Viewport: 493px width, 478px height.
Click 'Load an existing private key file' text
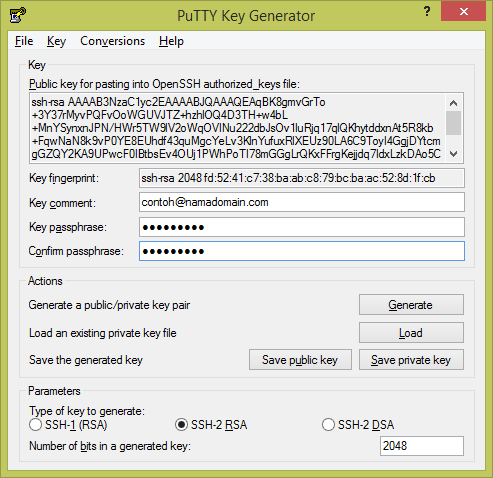[x=103, y=333]
